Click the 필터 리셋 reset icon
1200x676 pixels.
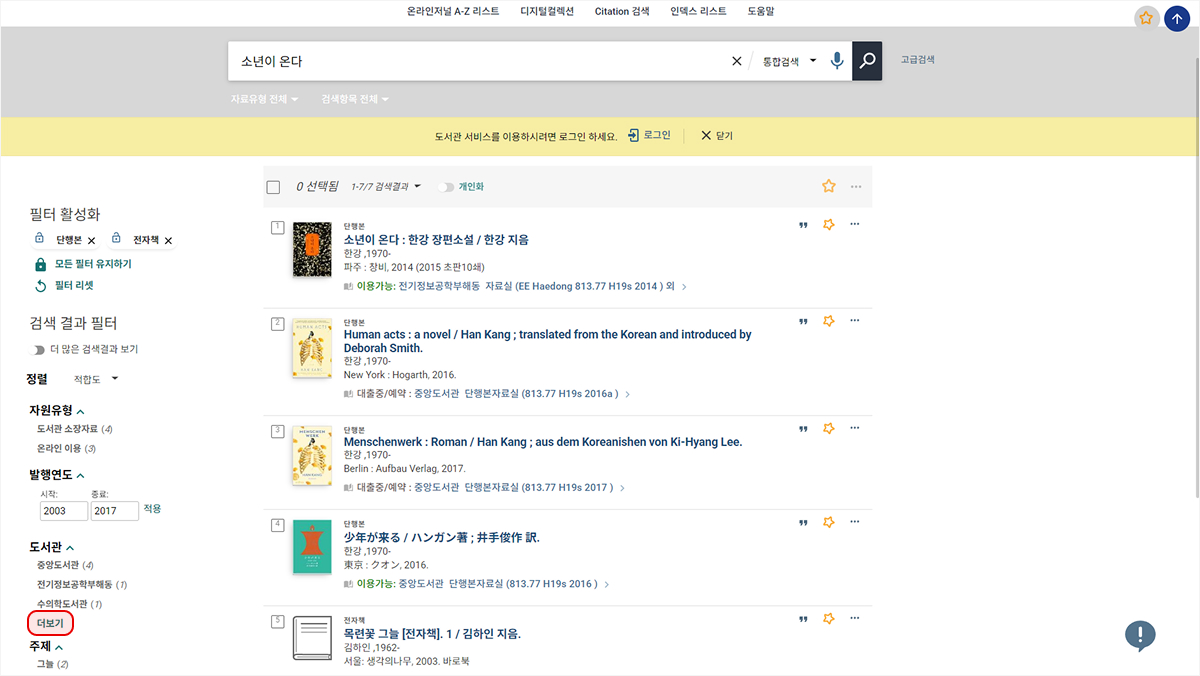tap(41, 286)
